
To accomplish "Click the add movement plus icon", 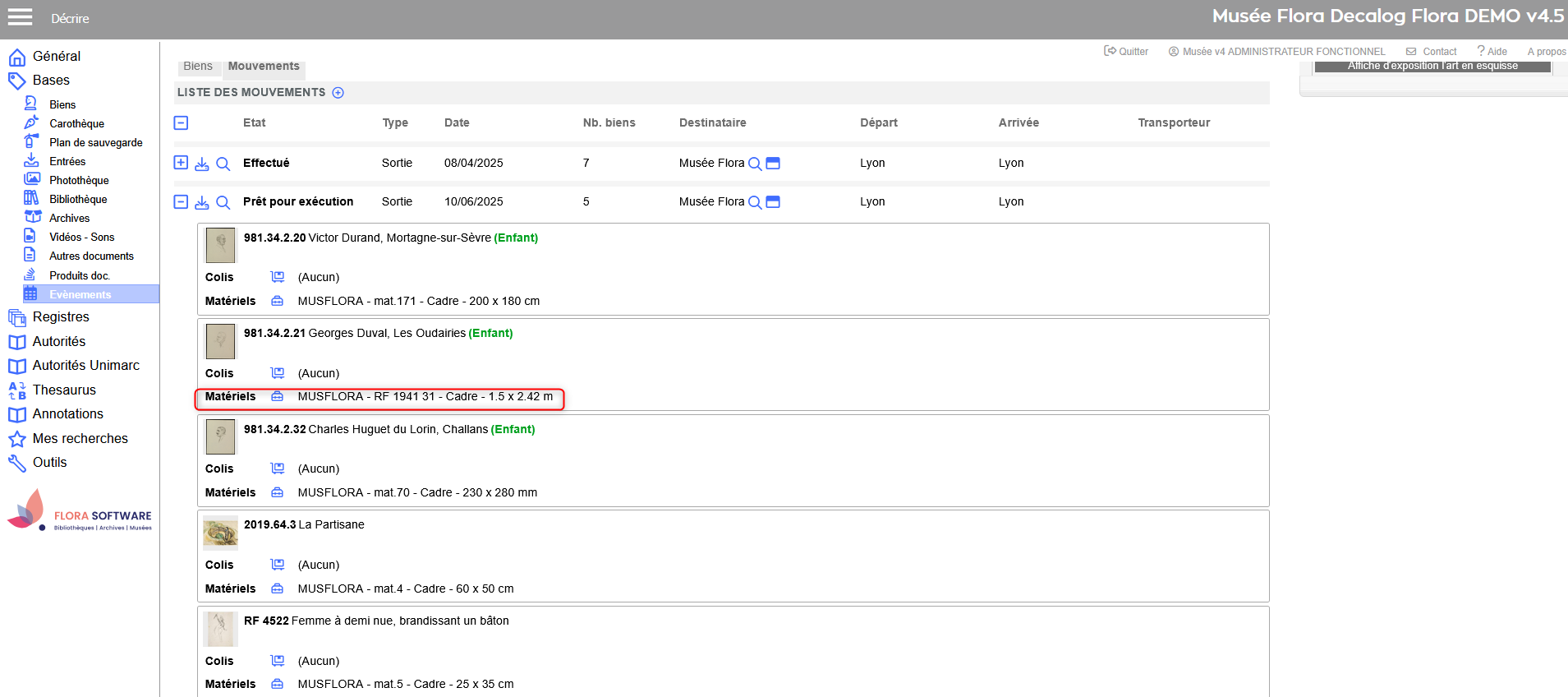I will [338, 93].
